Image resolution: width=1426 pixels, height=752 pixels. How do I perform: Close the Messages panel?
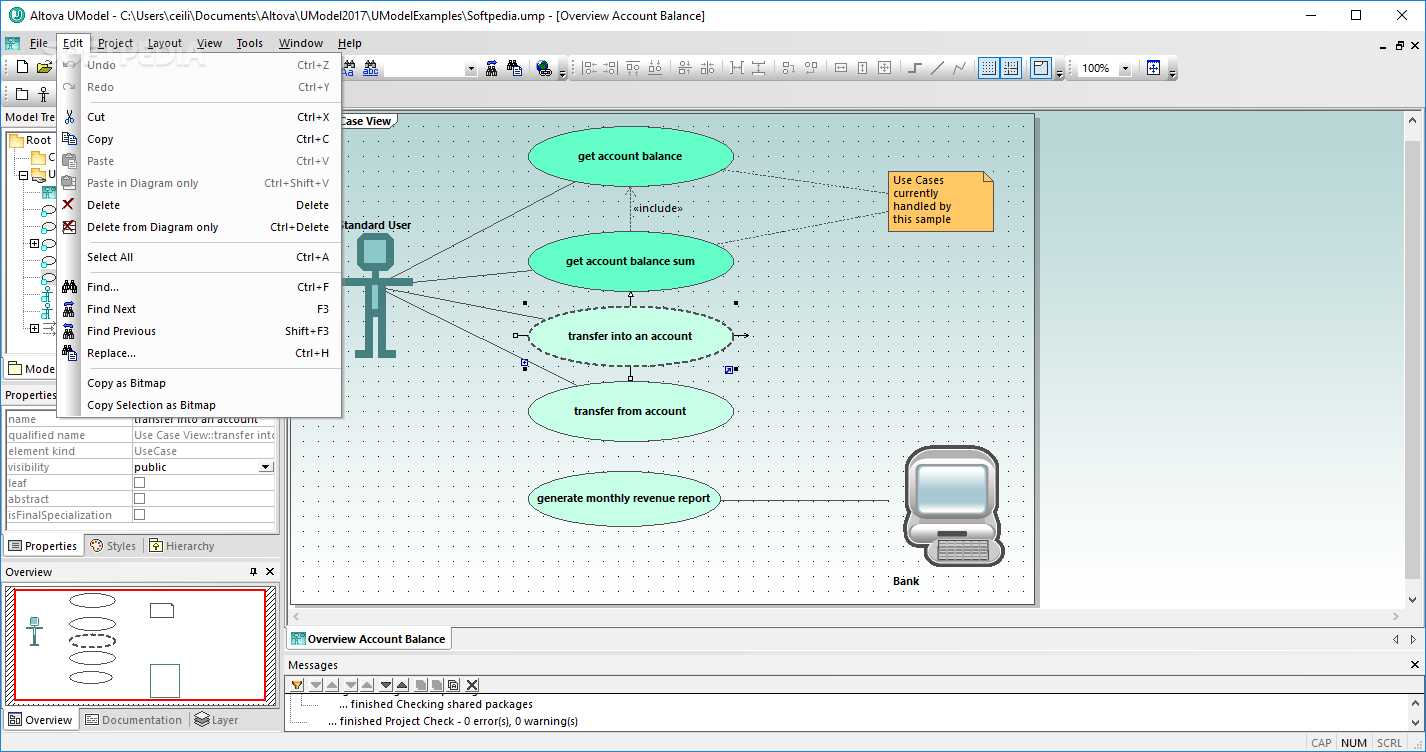click(1414, 665)
